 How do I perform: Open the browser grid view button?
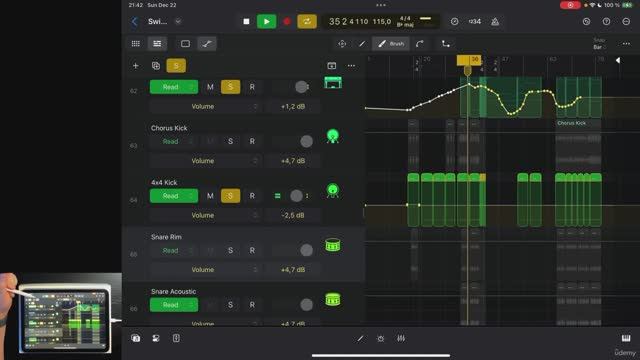pos(136,44)
